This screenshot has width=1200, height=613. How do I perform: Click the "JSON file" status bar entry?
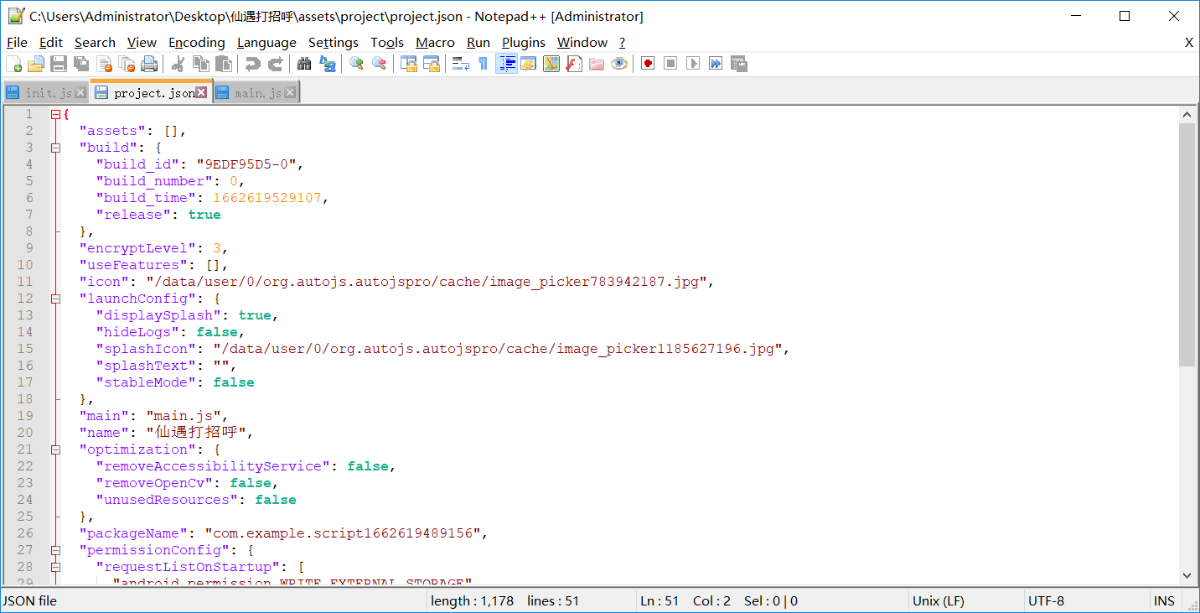tap(30, 601)
